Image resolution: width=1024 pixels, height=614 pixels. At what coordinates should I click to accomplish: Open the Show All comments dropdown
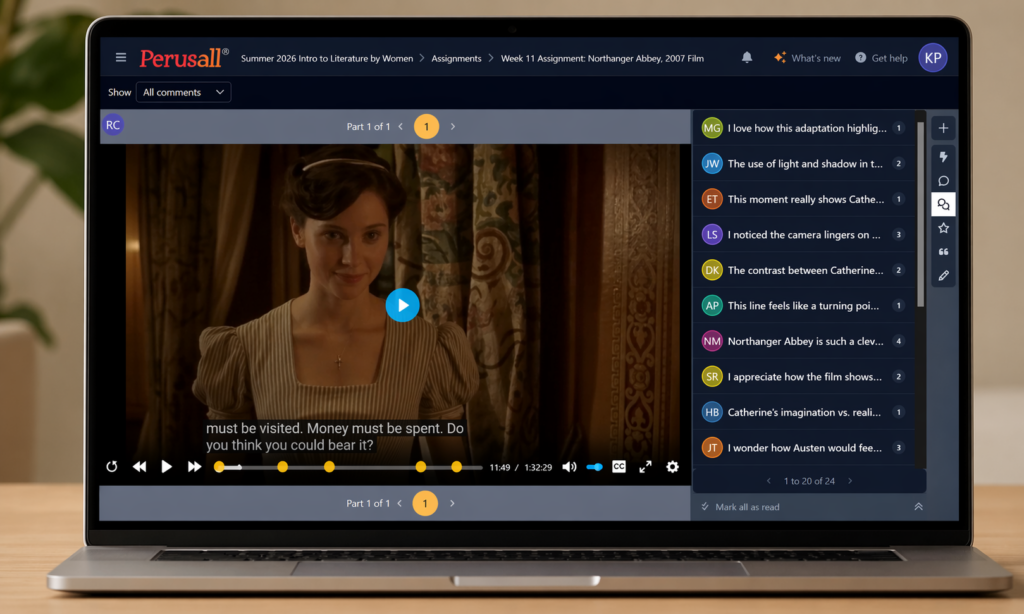[x=183, y=91]
